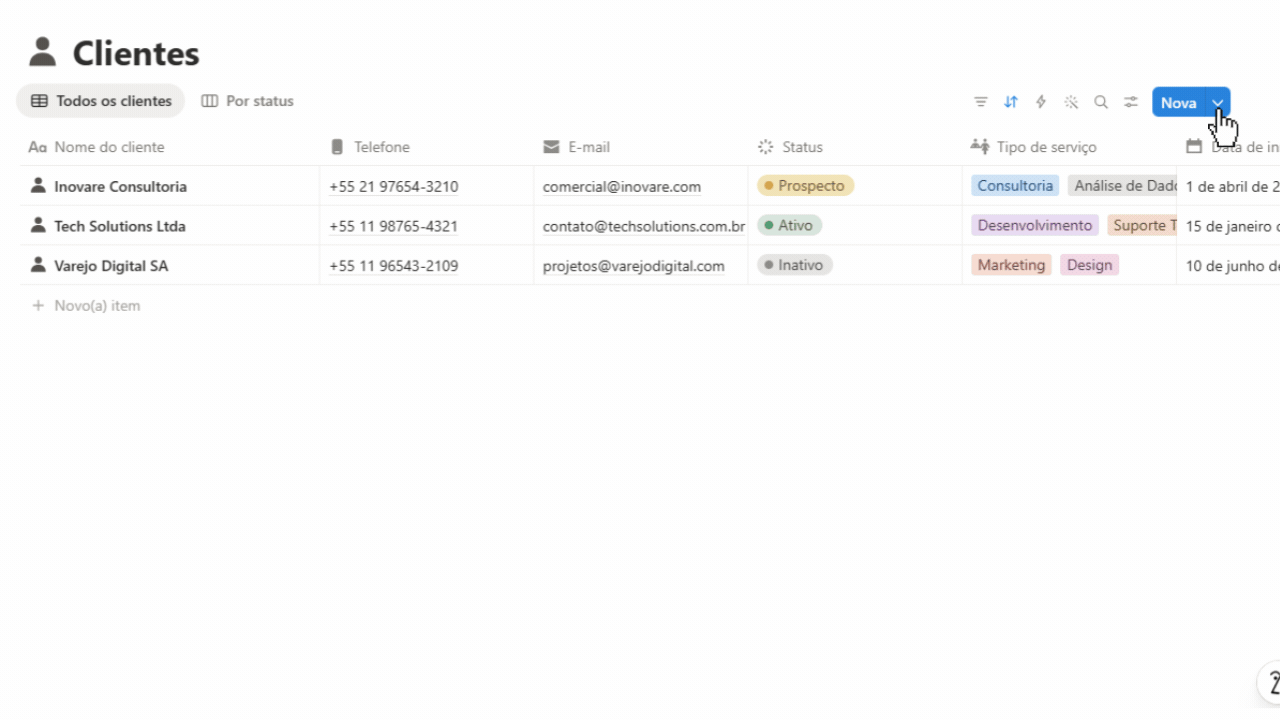Select the Prospecto status tag
Viewport: 1280px width, 720px height.
coord(805,185)
